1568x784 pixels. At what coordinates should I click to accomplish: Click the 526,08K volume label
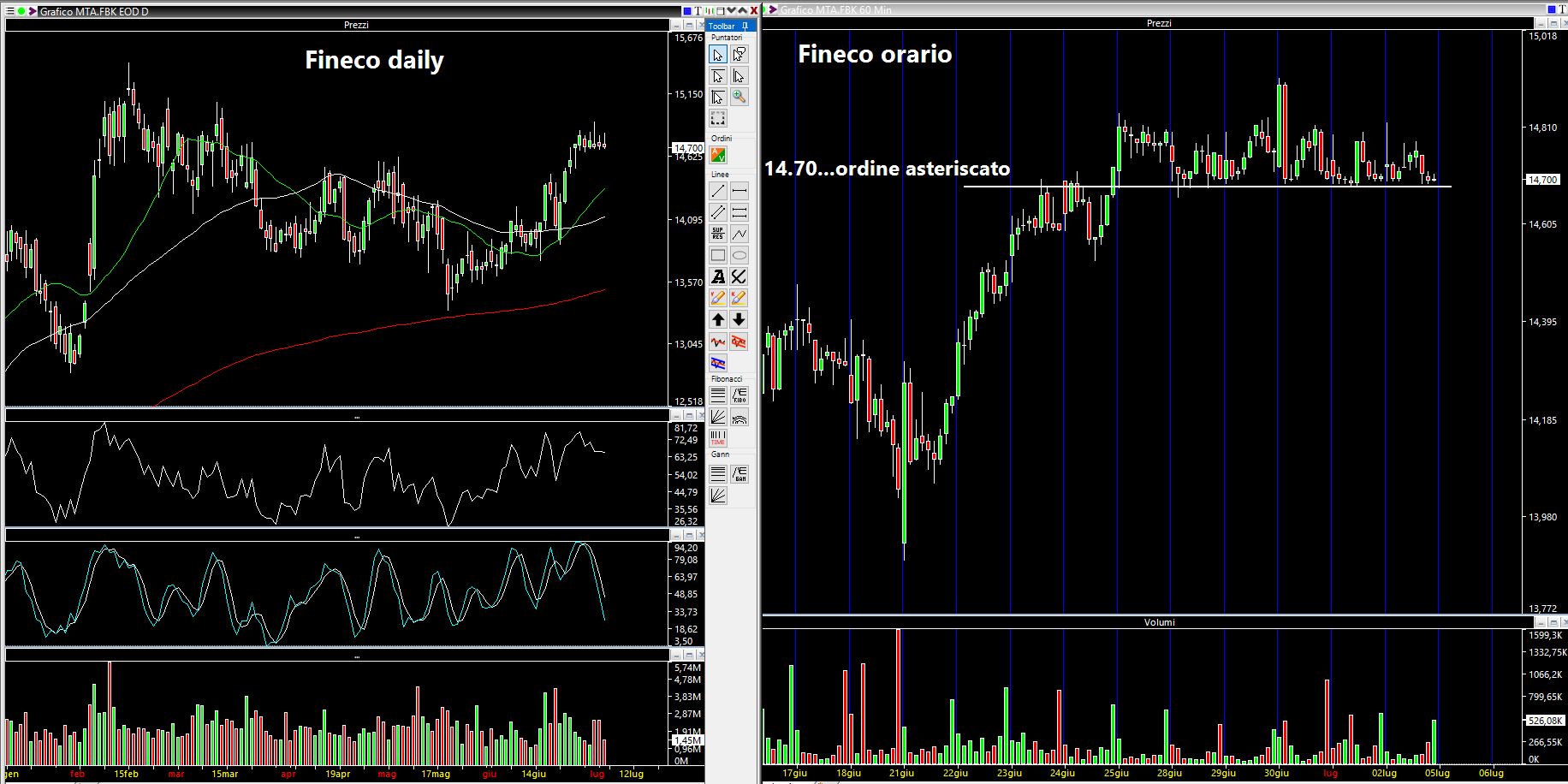point(1546,721)
